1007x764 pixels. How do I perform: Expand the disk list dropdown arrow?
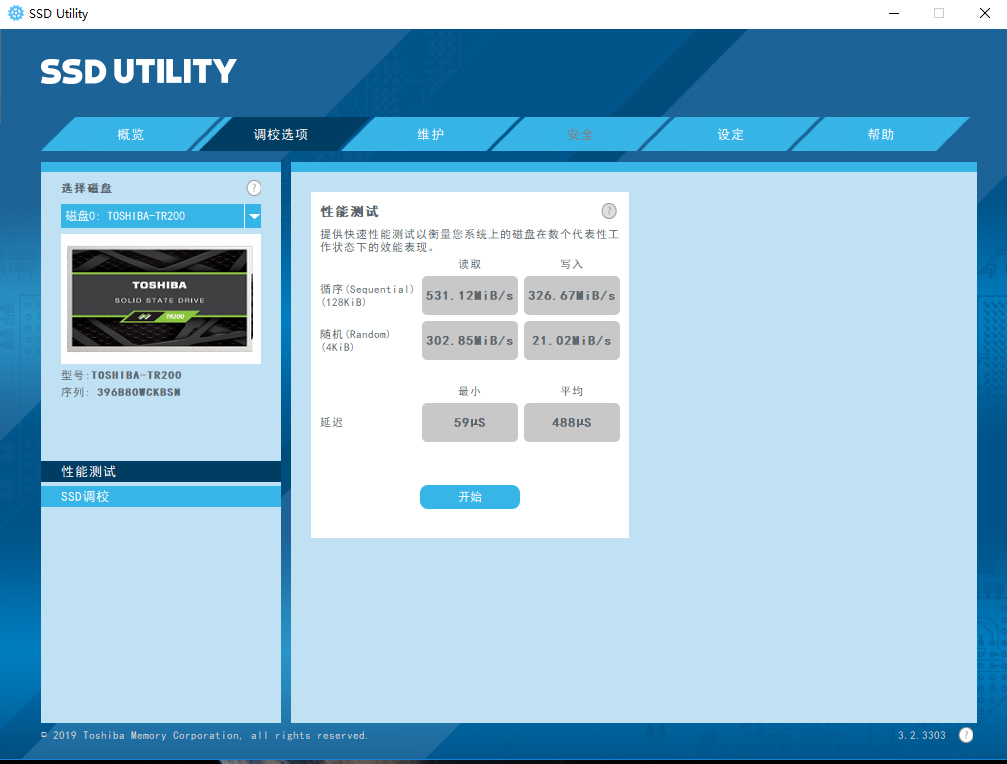[253, 216]
